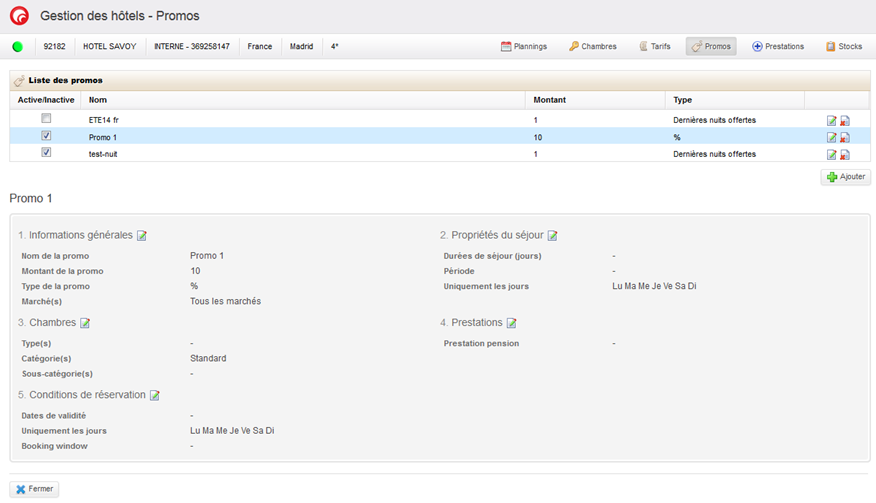Viewport: 876px width, 503px height.
Task: Click edit icon for ETE14 fr promo
Action: tap(832, 121)
